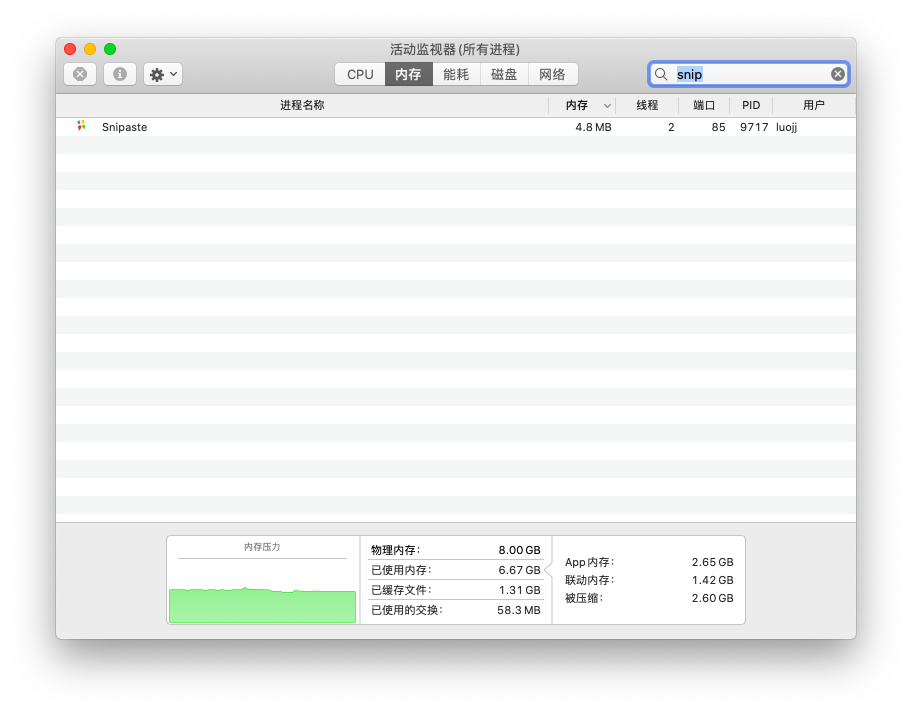
Task: Switch to the 能耗 tab
Action: click(x=455, y=73)
